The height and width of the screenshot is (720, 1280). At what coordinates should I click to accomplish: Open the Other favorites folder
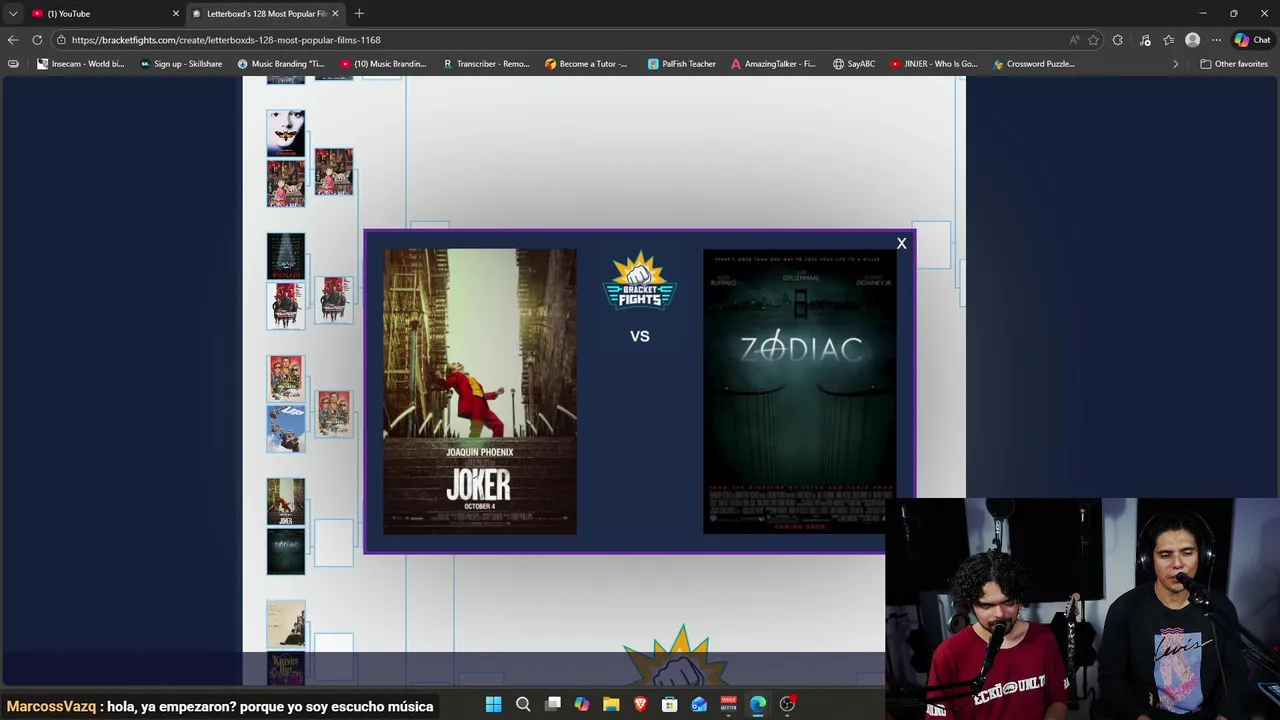click(1234, 64)
